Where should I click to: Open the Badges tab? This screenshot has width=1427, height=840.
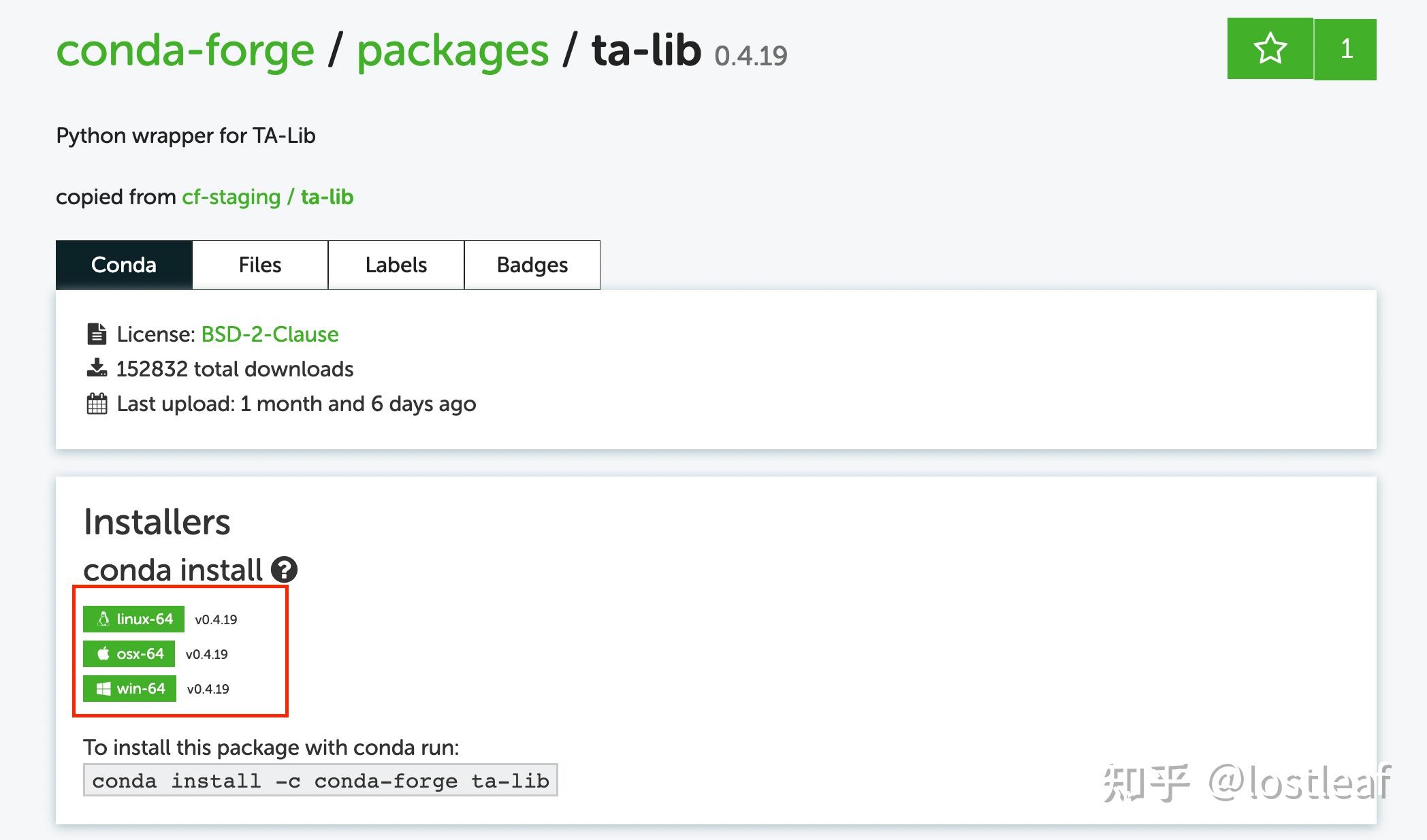(532, 265)
